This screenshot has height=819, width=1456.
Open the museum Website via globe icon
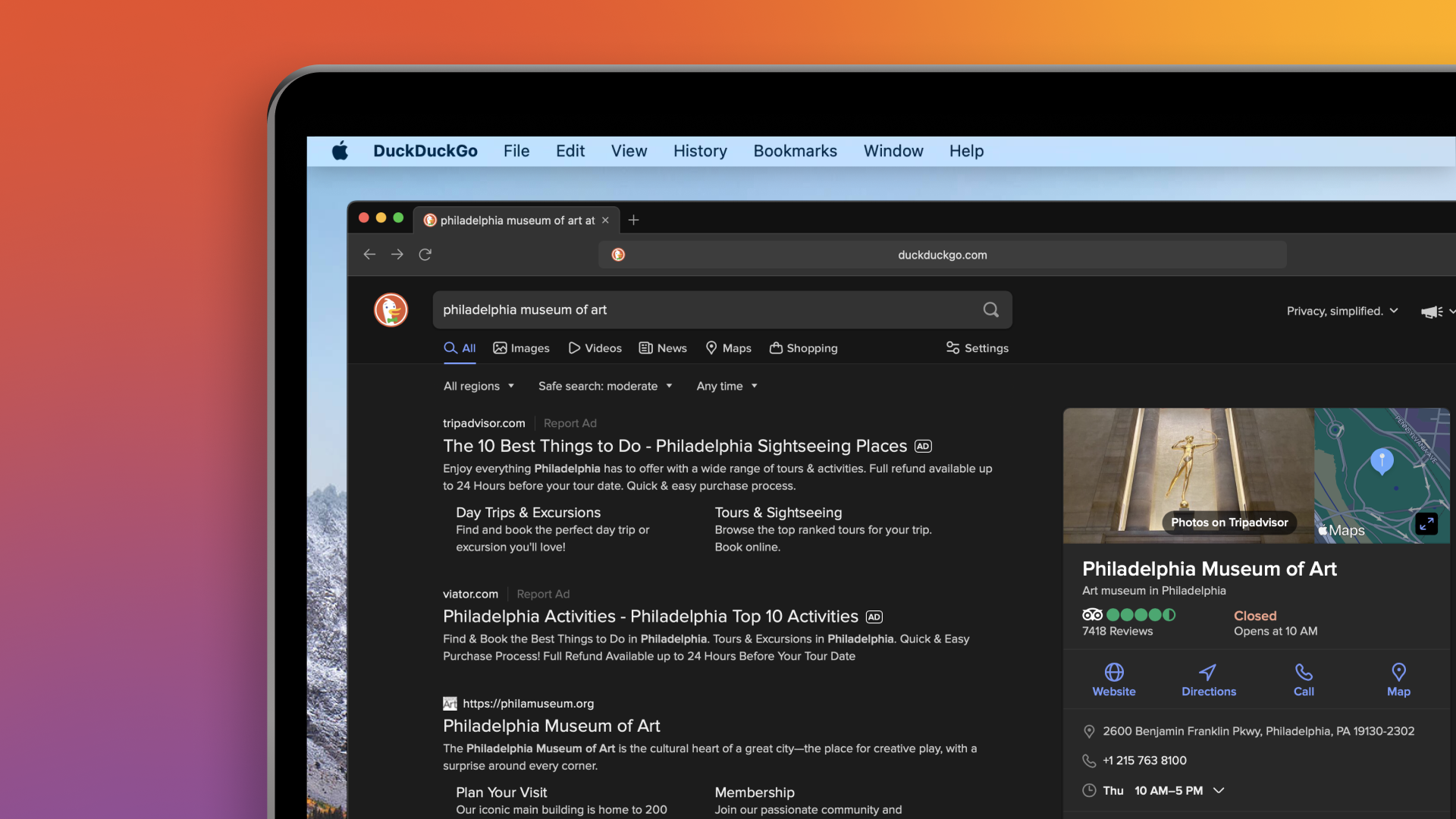click(1113, 673)
